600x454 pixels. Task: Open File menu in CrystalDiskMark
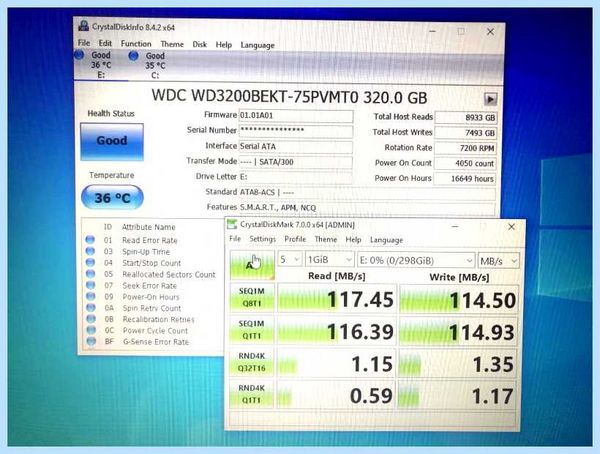click(x=235, y=239)
